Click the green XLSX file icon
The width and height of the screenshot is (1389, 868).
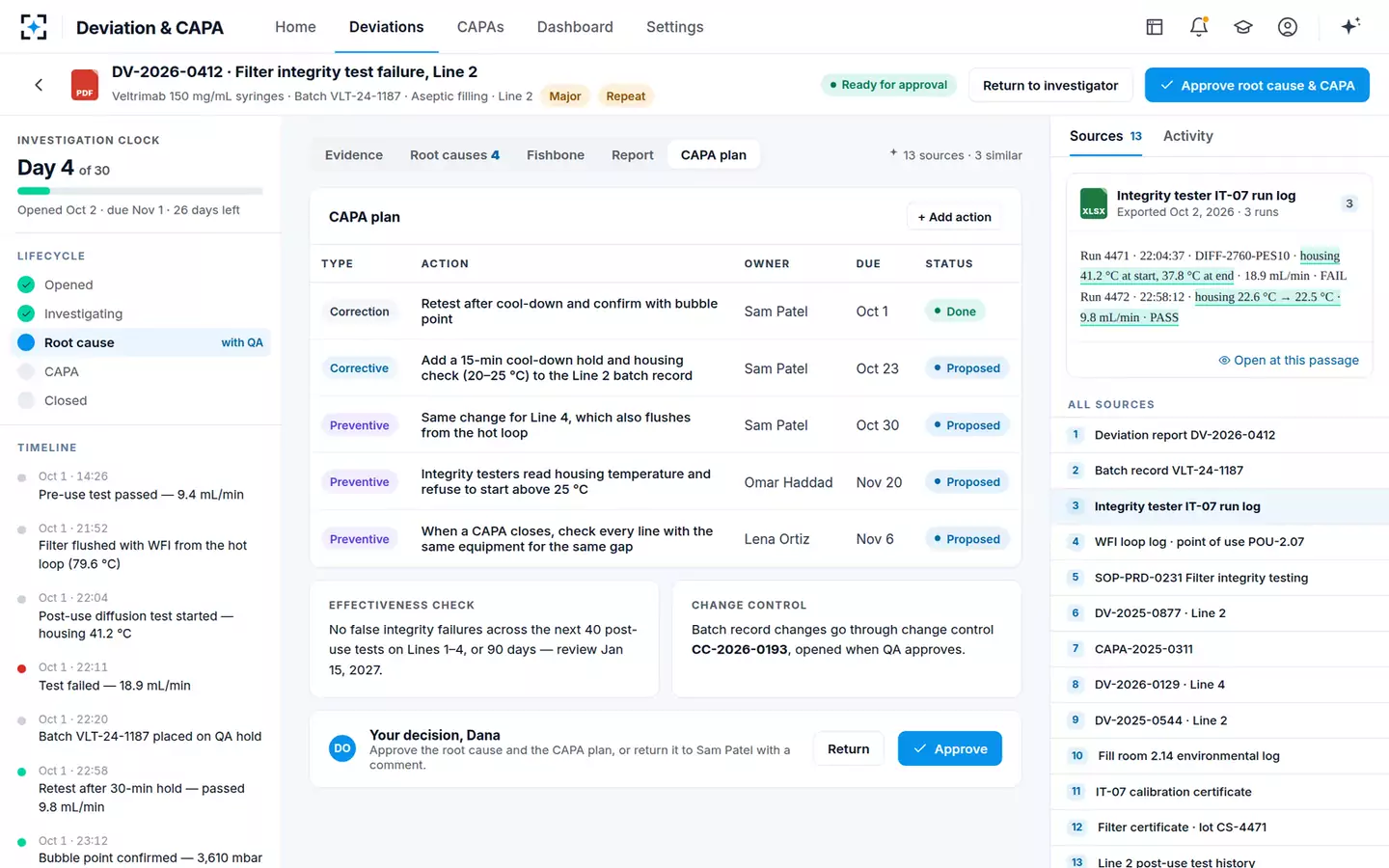pos(1094,203)
